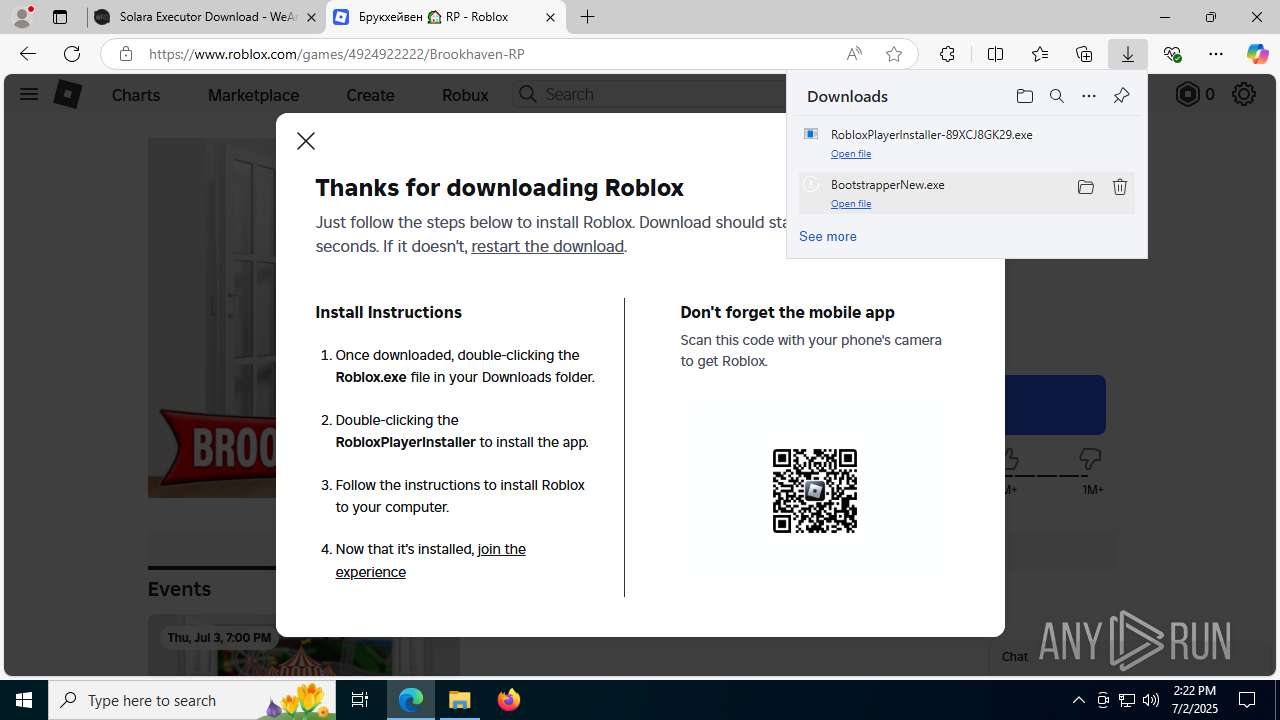Click the Robux balance icon
Screen dimensions: 1280x720
tap(1187, 94)
